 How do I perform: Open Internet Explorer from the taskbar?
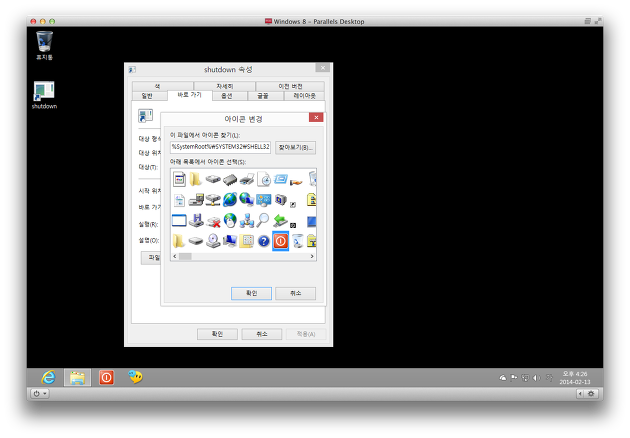click(49, 377)
